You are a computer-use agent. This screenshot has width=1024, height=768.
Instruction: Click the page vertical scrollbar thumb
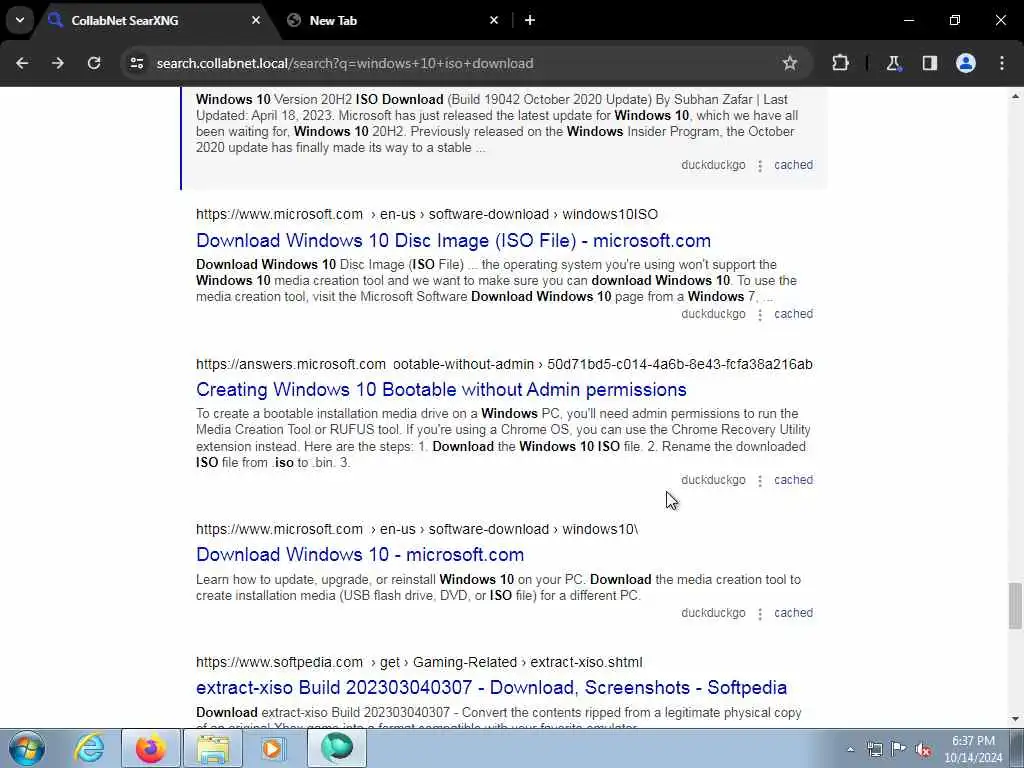[1015, 606]
